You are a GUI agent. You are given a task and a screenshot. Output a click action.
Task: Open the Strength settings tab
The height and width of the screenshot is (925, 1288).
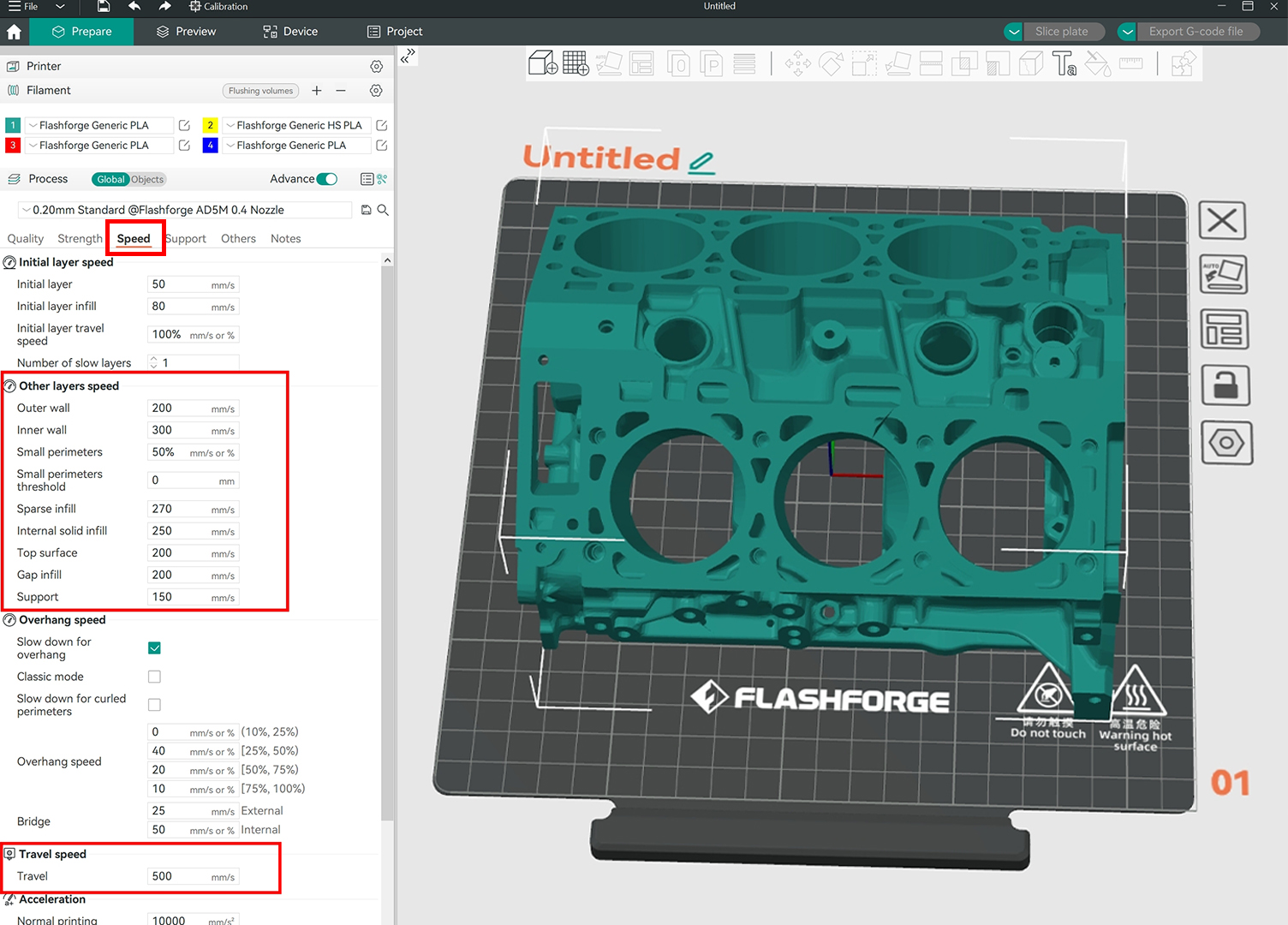[x=80, y=239]
